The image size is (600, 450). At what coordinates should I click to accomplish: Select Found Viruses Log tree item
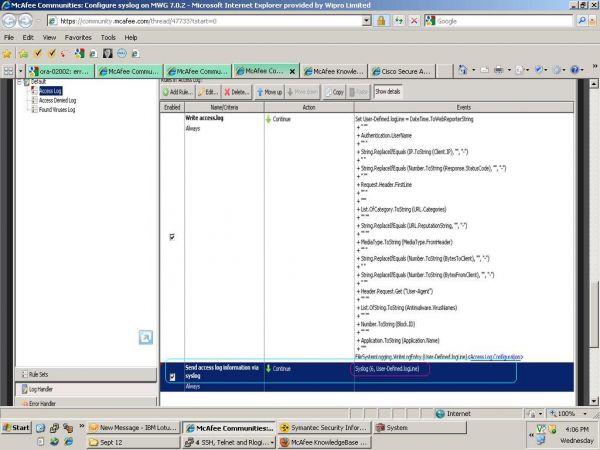click(x=57, y=110)
